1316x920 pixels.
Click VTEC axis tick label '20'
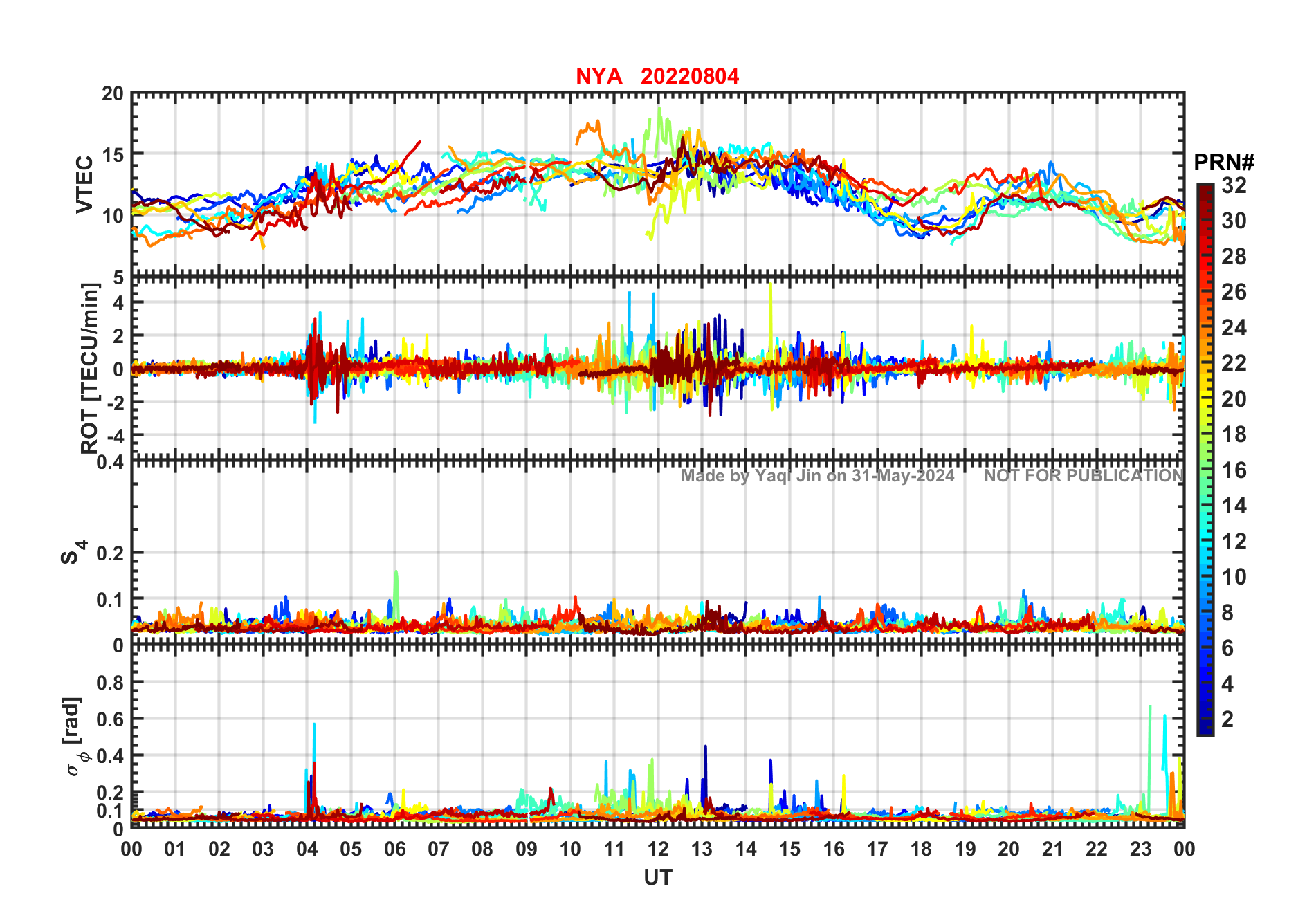[113, 94]
